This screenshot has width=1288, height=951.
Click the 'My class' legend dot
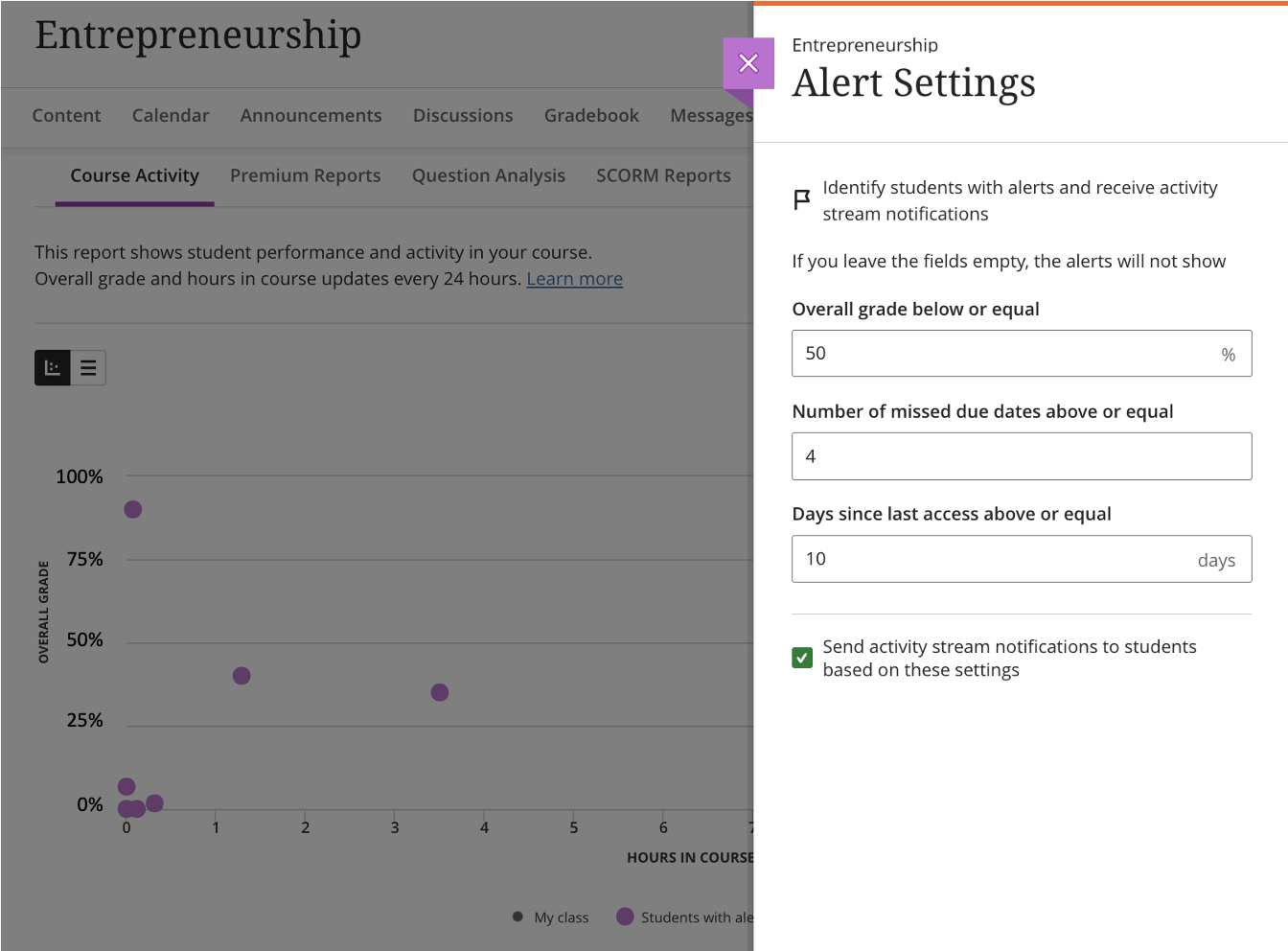coord(517,916)
